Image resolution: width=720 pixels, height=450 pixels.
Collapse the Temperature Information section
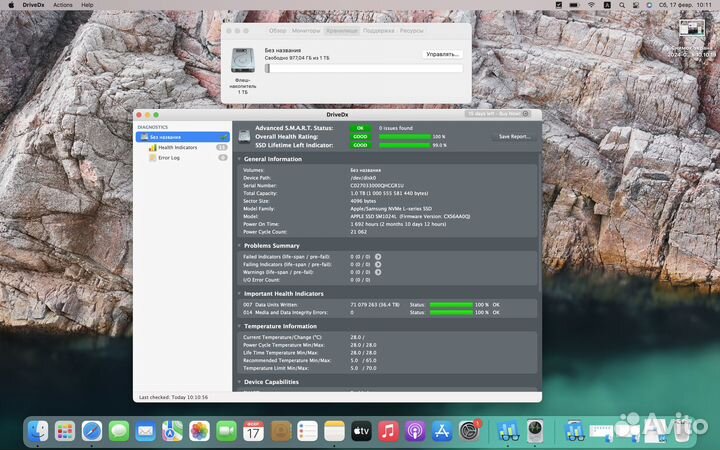(x=239, y=326)
